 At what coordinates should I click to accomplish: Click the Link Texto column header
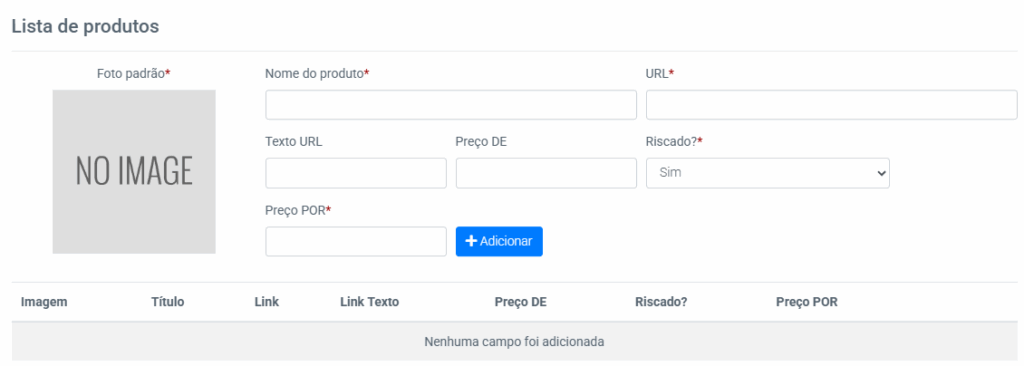pyautogui.click(x=370, y=302)
